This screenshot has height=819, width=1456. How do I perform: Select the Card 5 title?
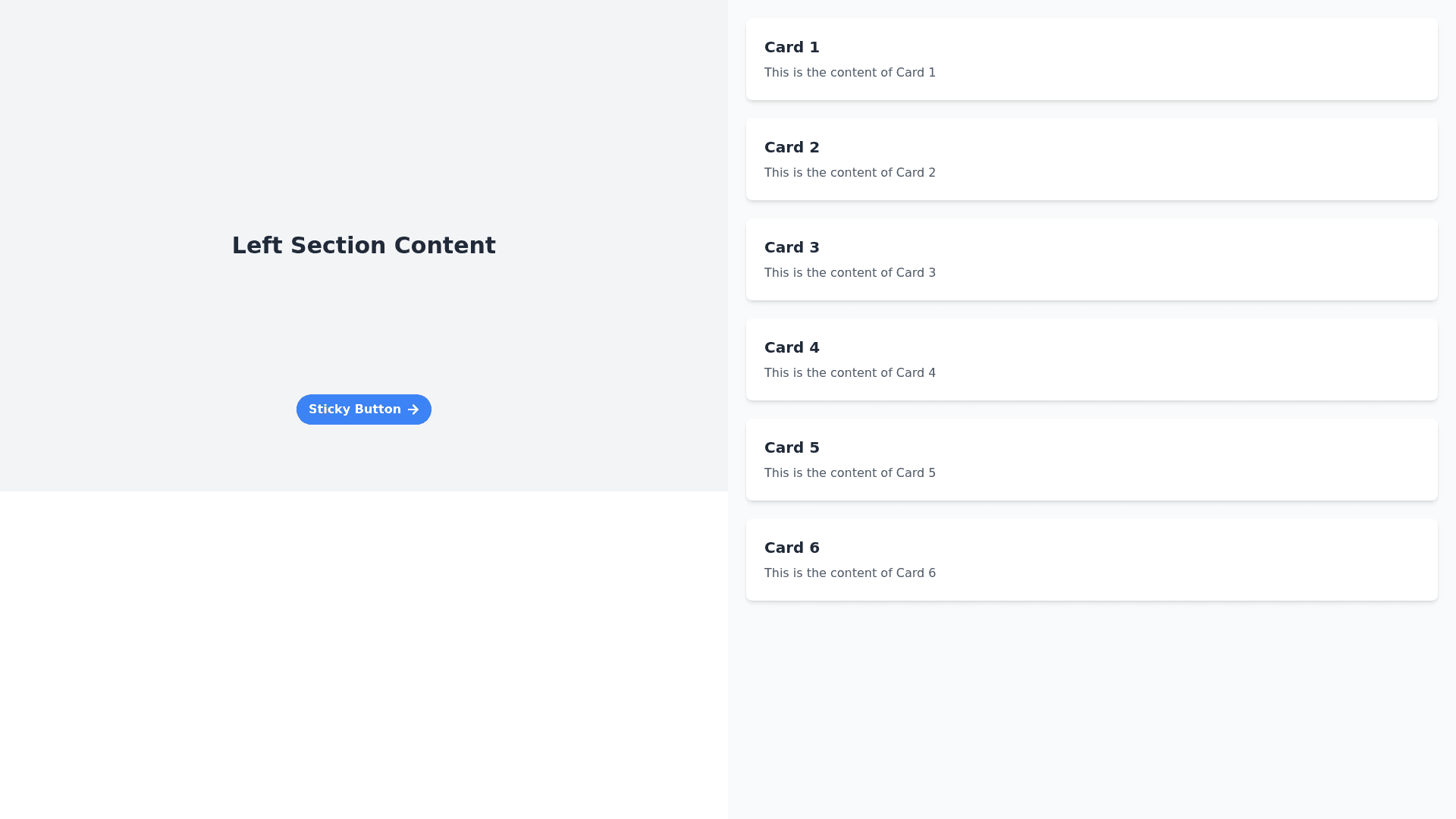click(x=792, y=447)
